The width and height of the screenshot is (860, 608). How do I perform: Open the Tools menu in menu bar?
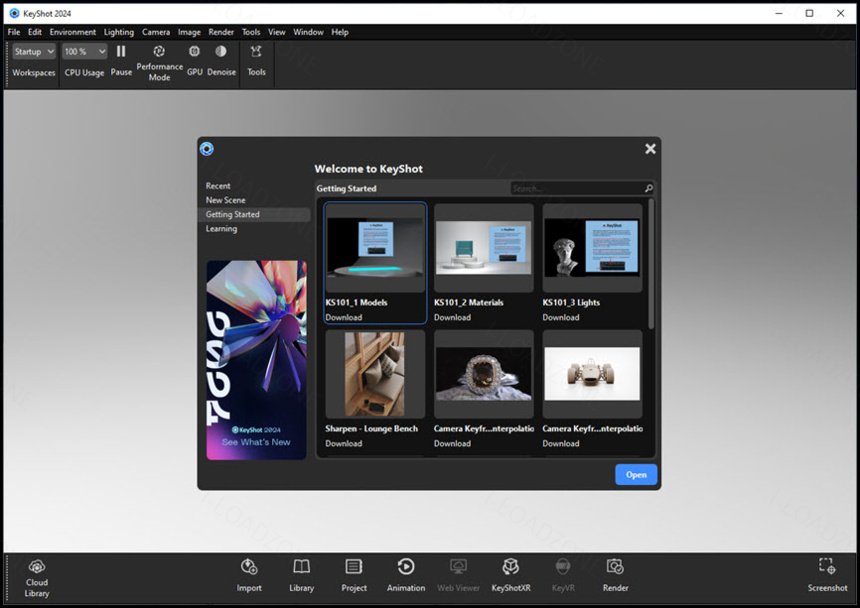pos(251,32)
